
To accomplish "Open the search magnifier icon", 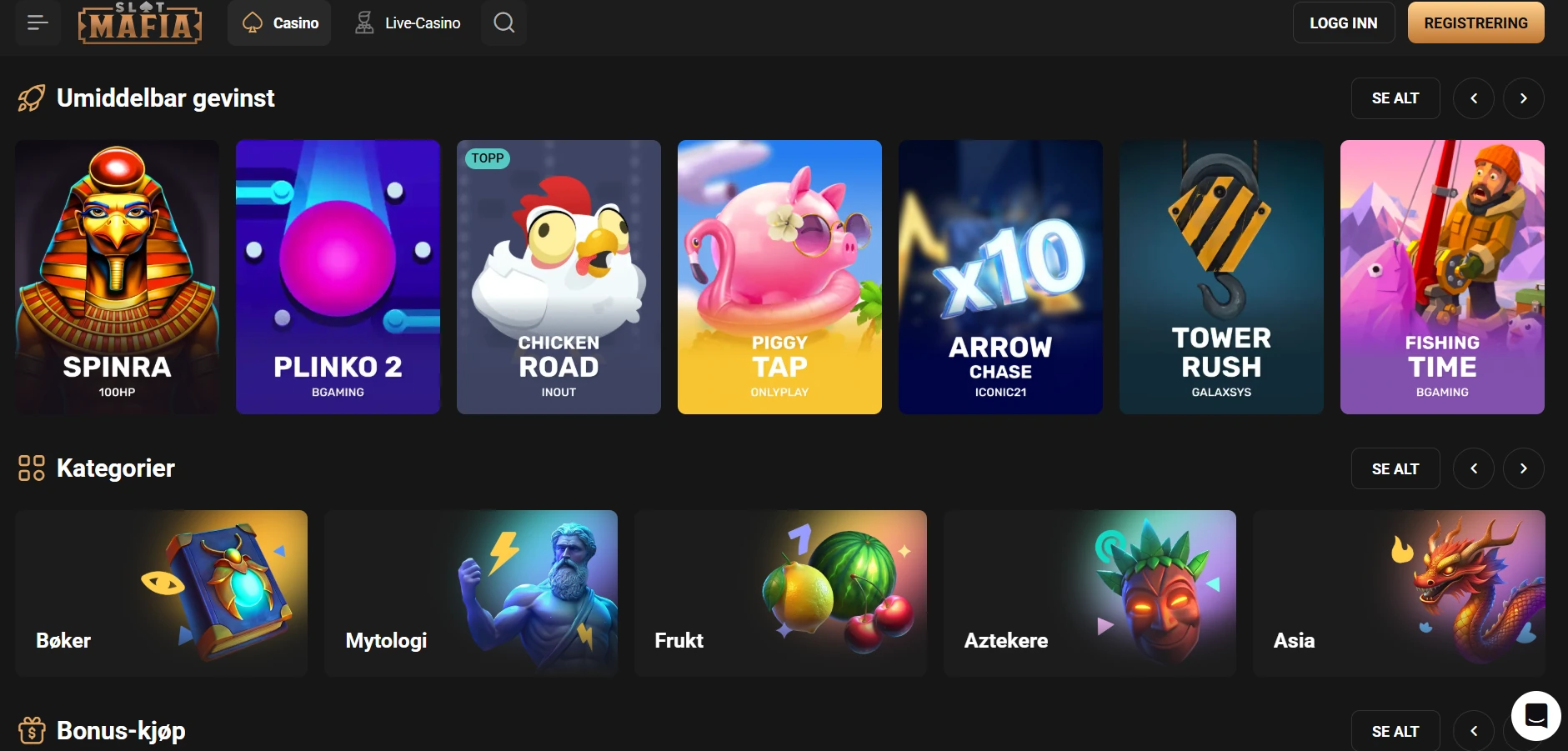I will point(503,23).
